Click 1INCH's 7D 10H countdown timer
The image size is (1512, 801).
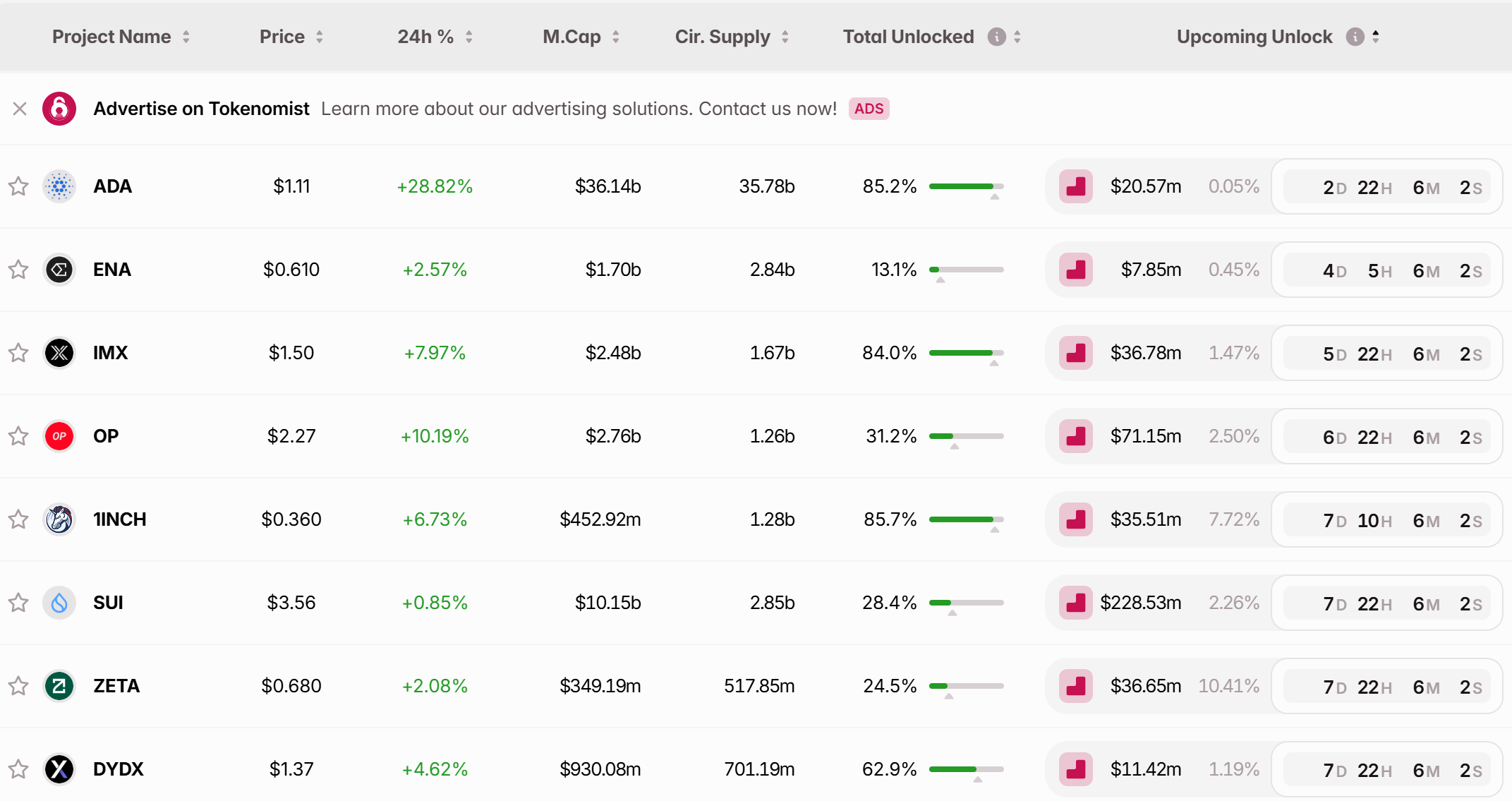(1387, 520)
